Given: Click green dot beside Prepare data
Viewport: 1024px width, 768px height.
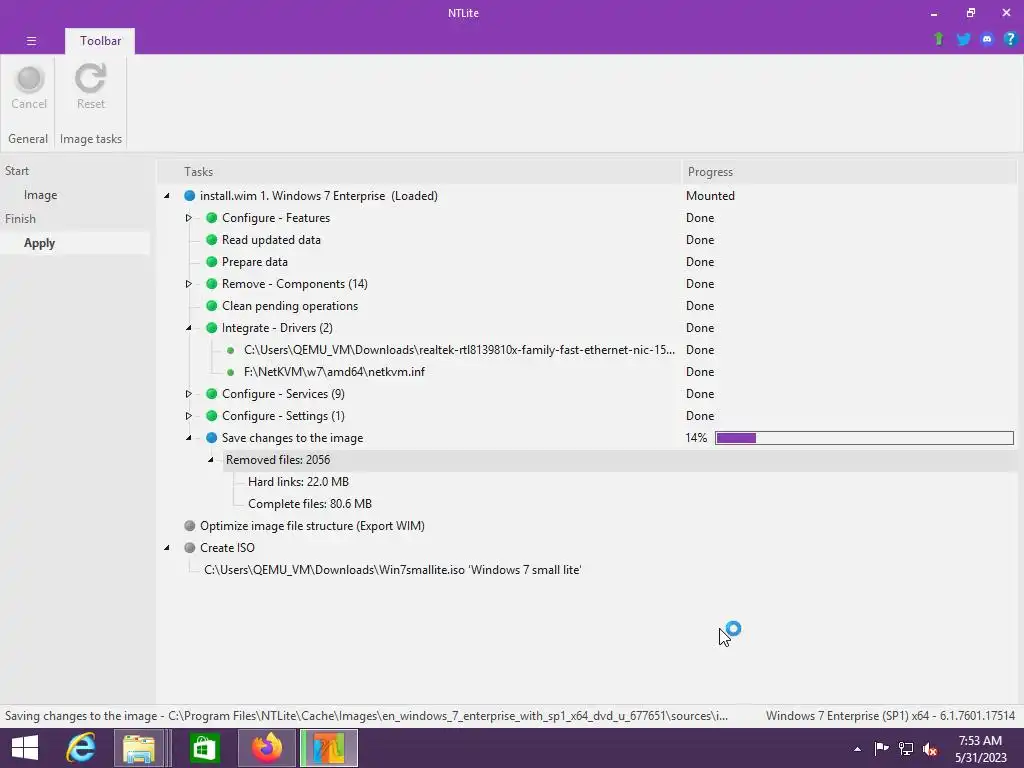Looking at the screenshot, I should [212, 262].
